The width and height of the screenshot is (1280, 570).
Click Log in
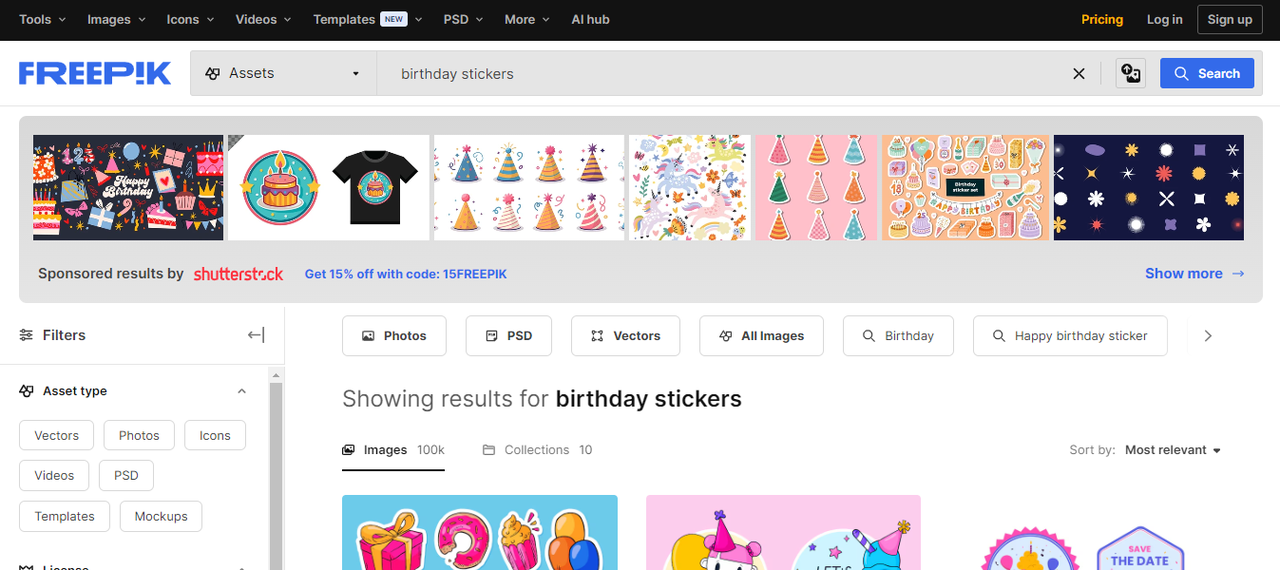click(1164, 19)
